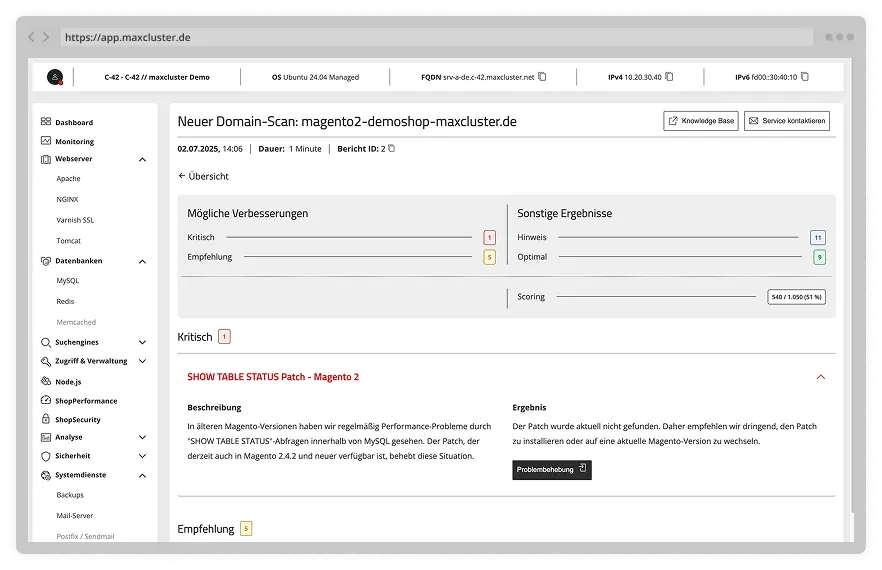Copy the FQDN to clipboard

click(542, 77)
